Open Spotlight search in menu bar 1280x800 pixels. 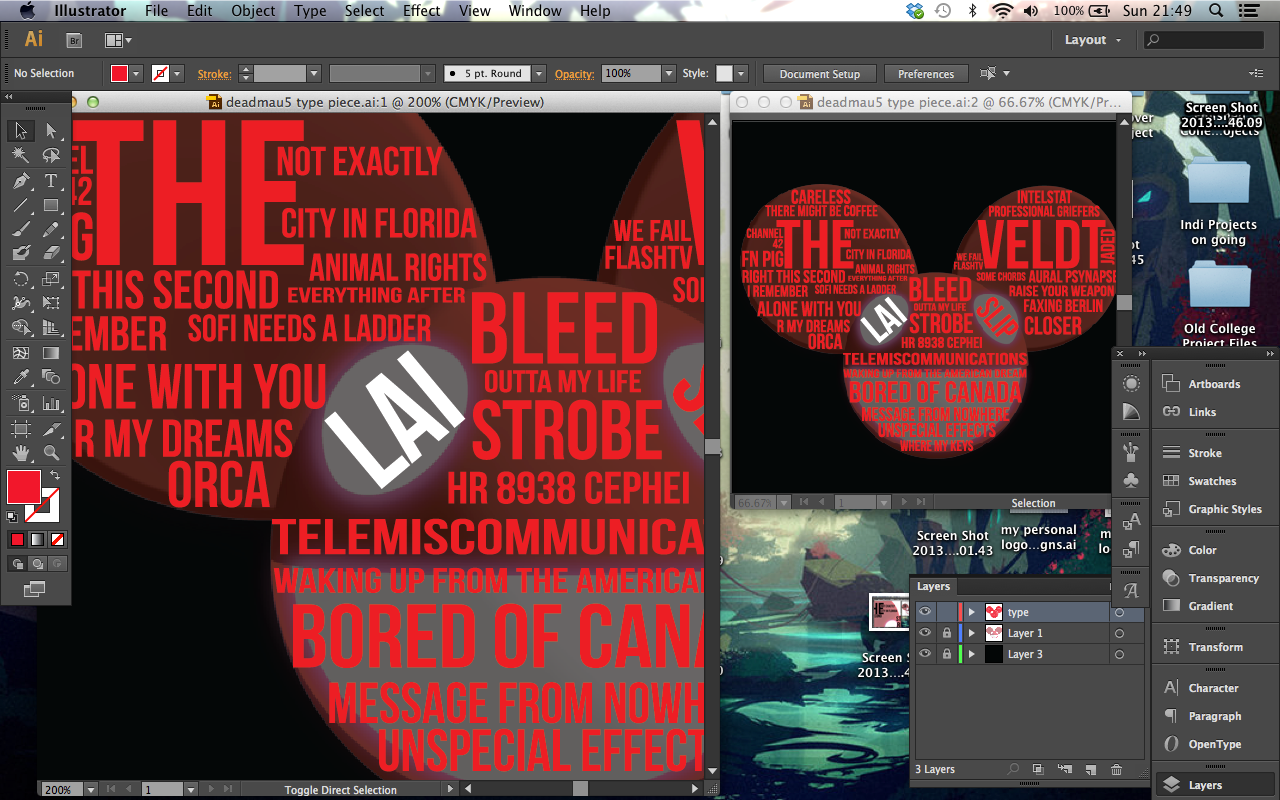coord(1216,11)
